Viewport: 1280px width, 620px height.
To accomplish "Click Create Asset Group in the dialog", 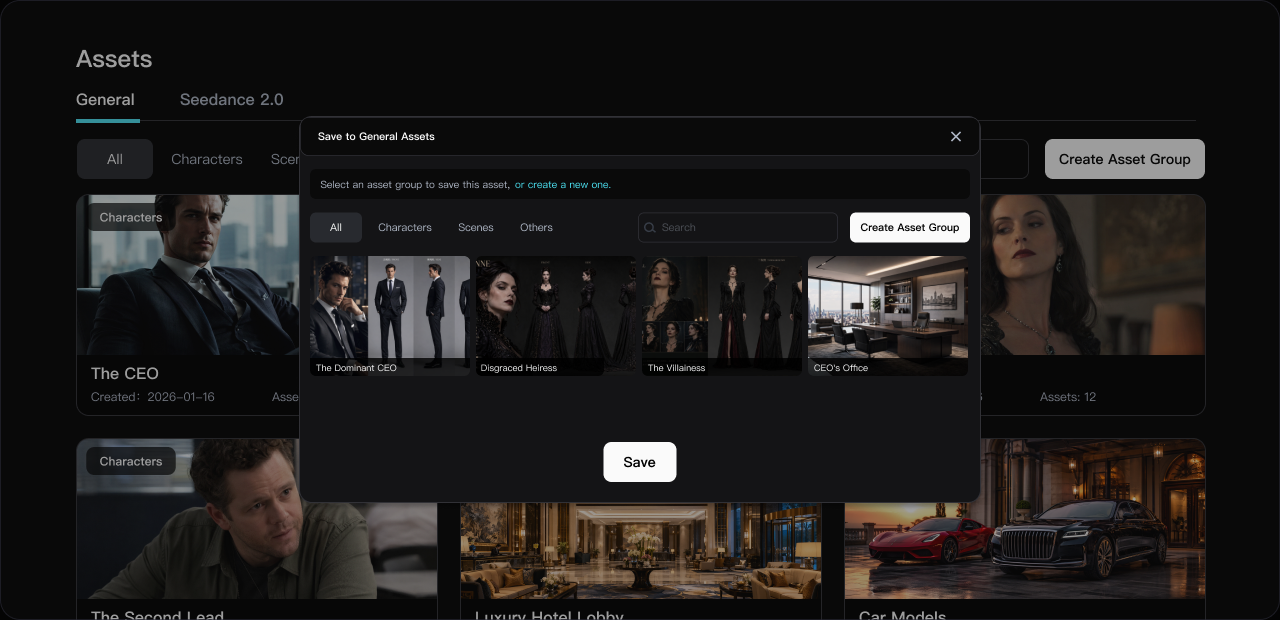I will click(x=910, y=227).
